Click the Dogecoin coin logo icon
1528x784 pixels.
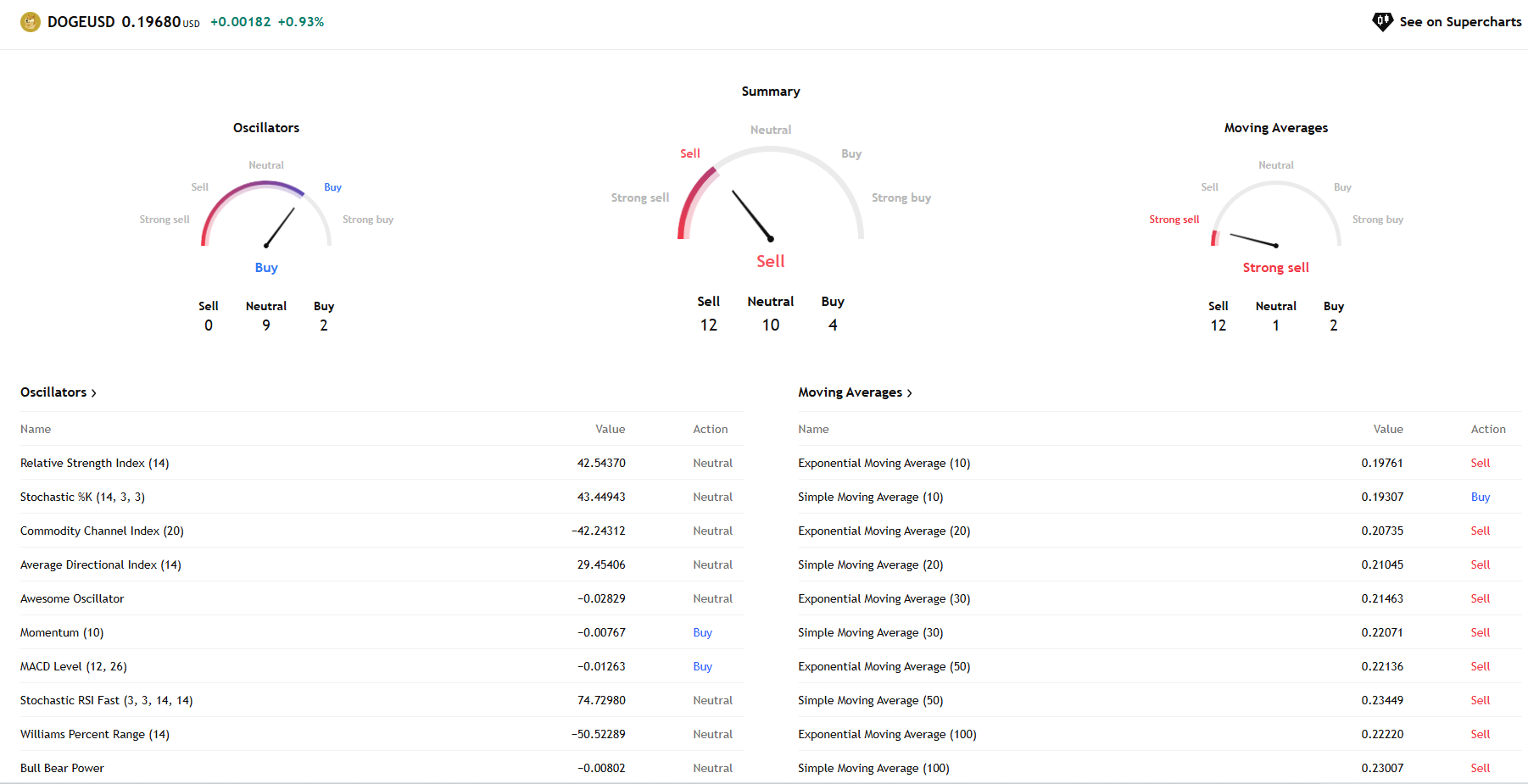point(31,22)
